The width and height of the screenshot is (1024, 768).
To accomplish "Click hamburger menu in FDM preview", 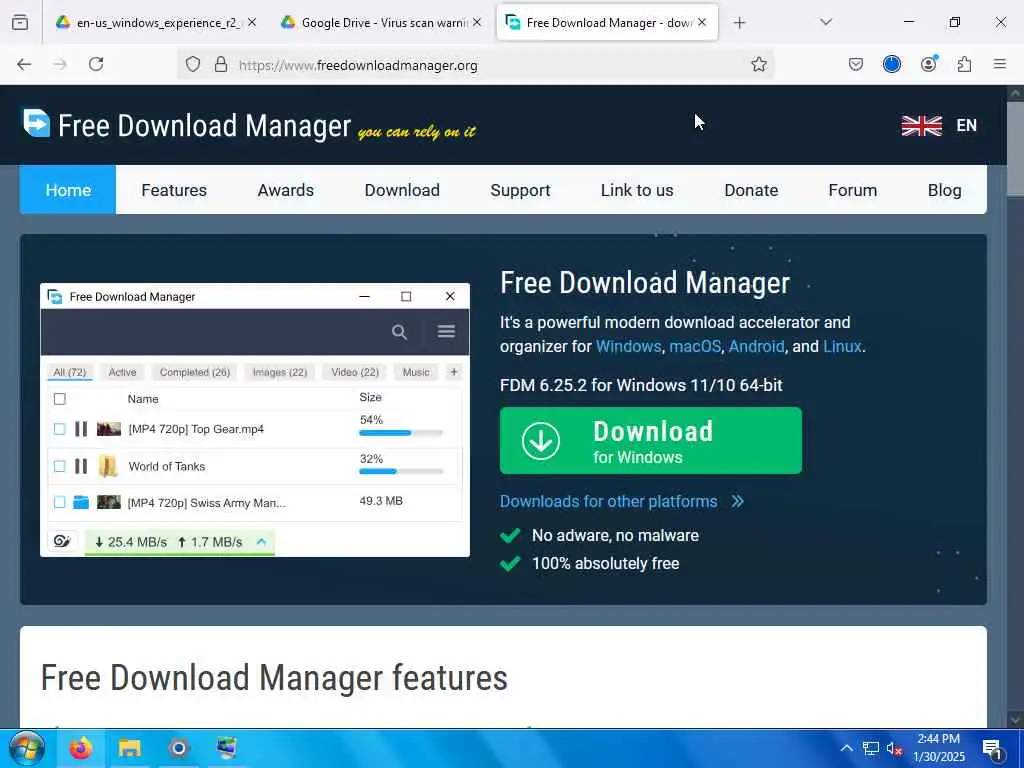I will coord(446,332).
